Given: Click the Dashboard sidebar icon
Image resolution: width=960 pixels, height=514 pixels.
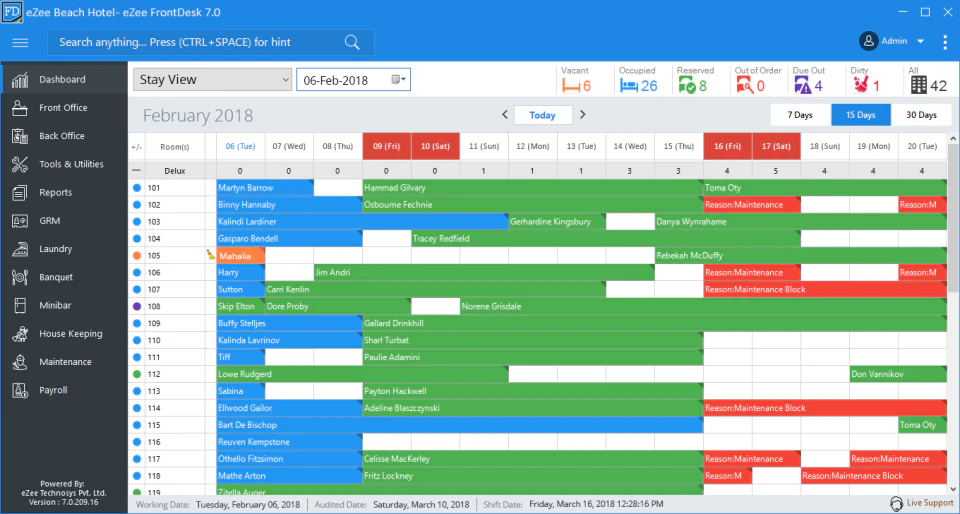Looking at the screenshot, I should pyautogui.click(x=20, y=80).
